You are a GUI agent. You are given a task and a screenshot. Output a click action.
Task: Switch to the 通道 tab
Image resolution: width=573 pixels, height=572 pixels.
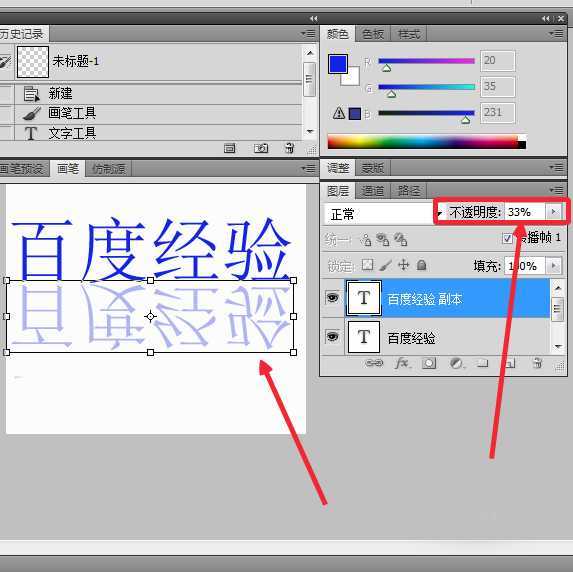pyautogui.click(x=373, y=190)
